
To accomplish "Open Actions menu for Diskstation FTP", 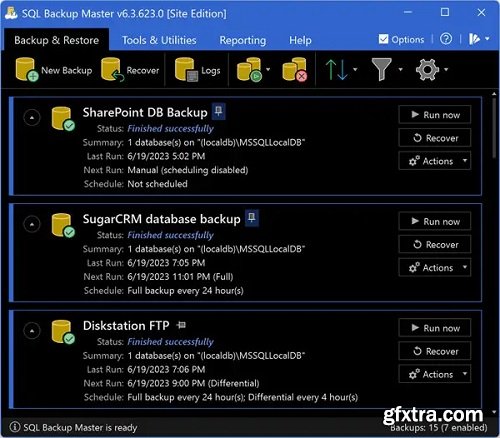I will [435, 374].
